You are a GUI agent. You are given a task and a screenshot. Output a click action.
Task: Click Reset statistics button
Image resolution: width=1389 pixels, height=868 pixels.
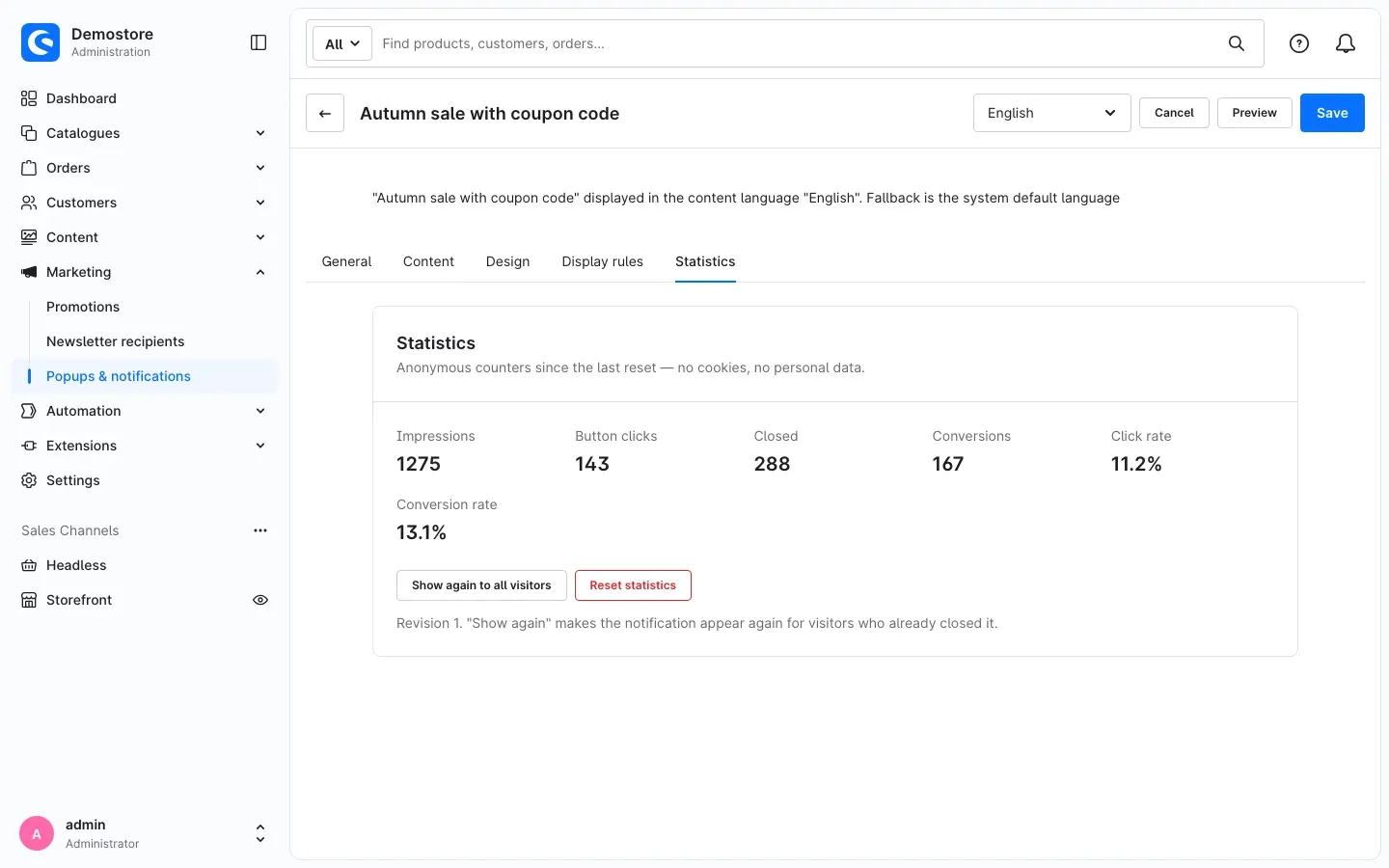click(633, 585)
